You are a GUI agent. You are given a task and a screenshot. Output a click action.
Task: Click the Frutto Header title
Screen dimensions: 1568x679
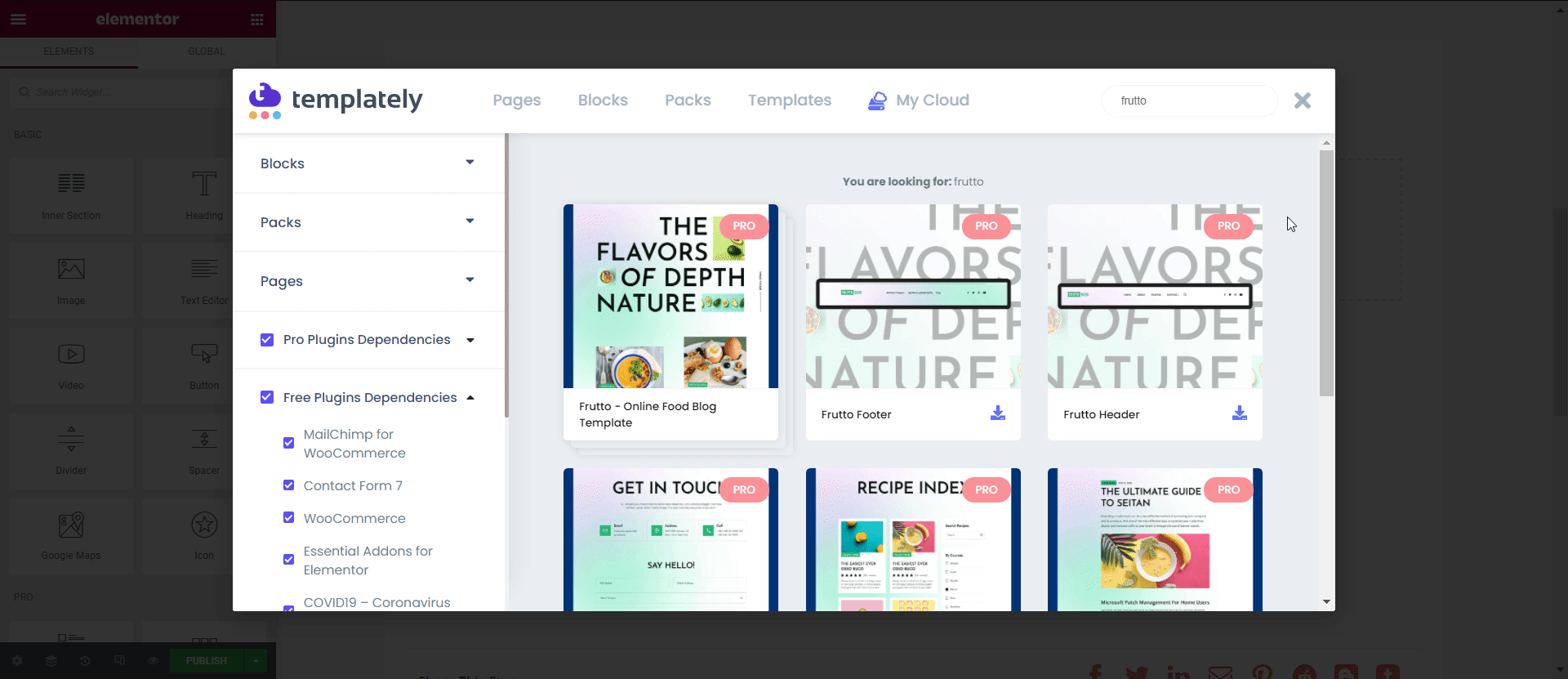1101,414
